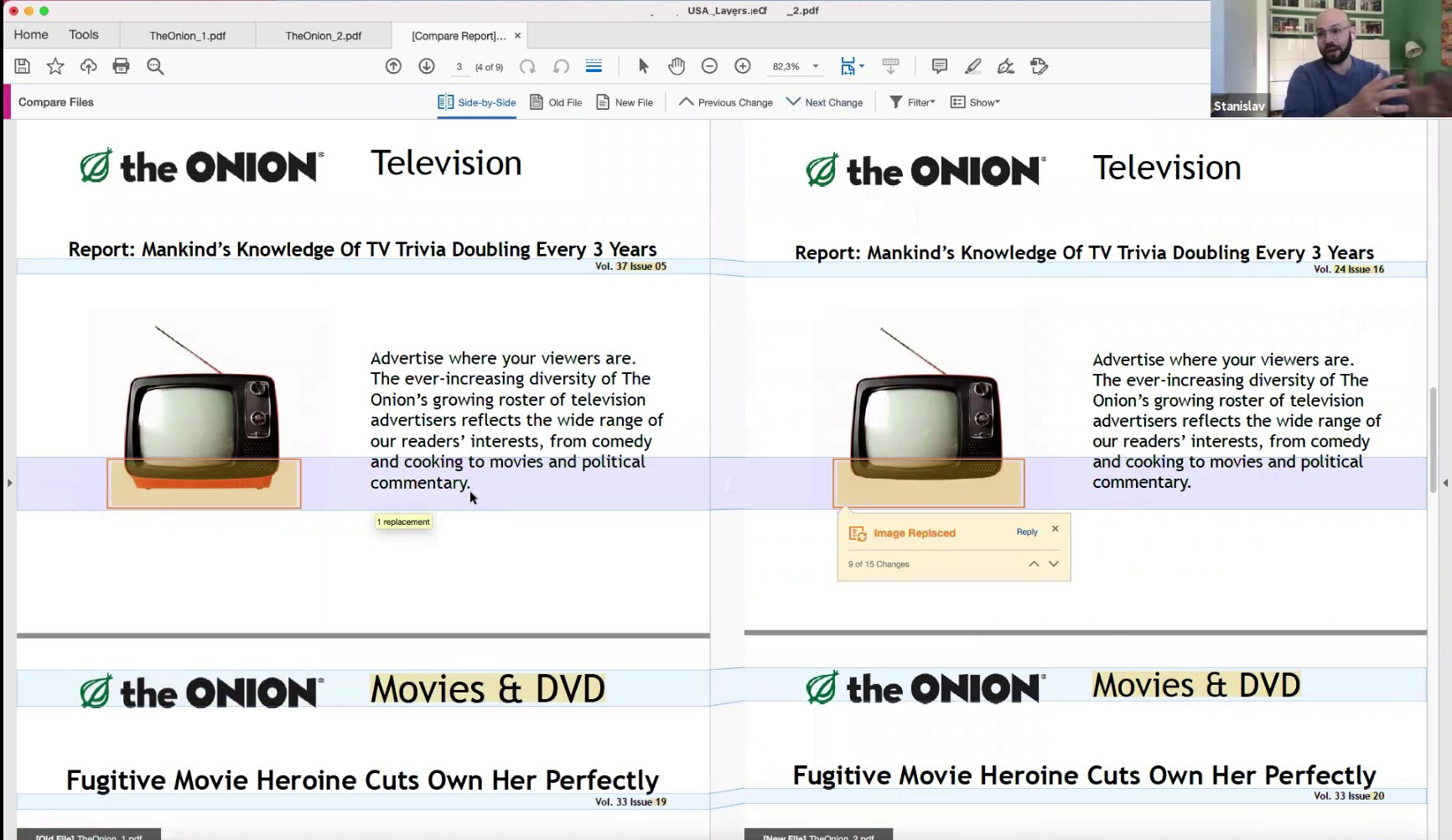Screen dimensions: 1452x840
Task: Open the Filter dropdown
Action: pos(912,102)
